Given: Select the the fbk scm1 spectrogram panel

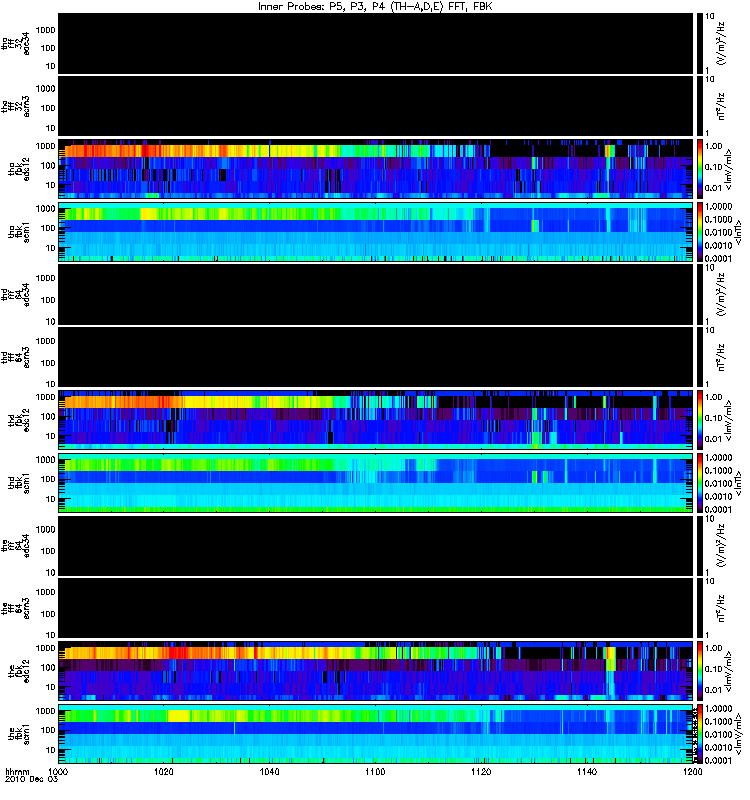Looking at the screenshot, I should pyautogui.click(x=375, y=734).
